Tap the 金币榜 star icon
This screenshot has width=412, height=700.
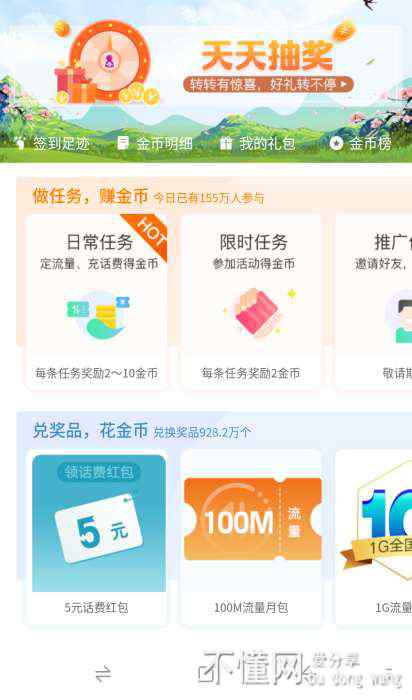point(336,143)
